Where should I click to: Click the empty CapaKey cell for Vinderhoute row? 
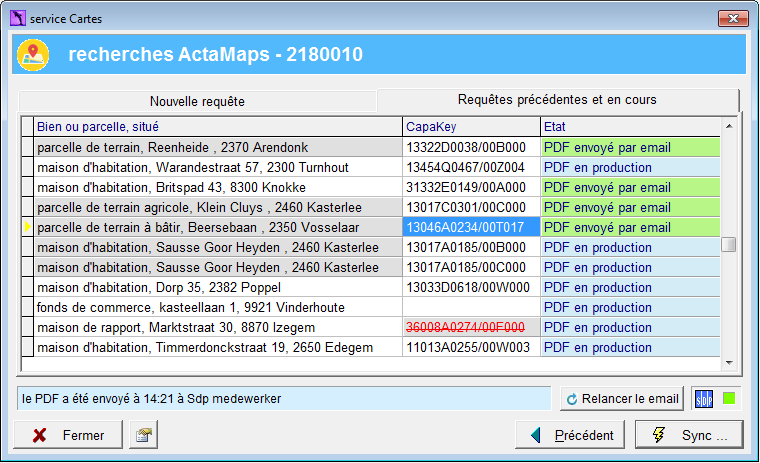(x=471, y=307)
